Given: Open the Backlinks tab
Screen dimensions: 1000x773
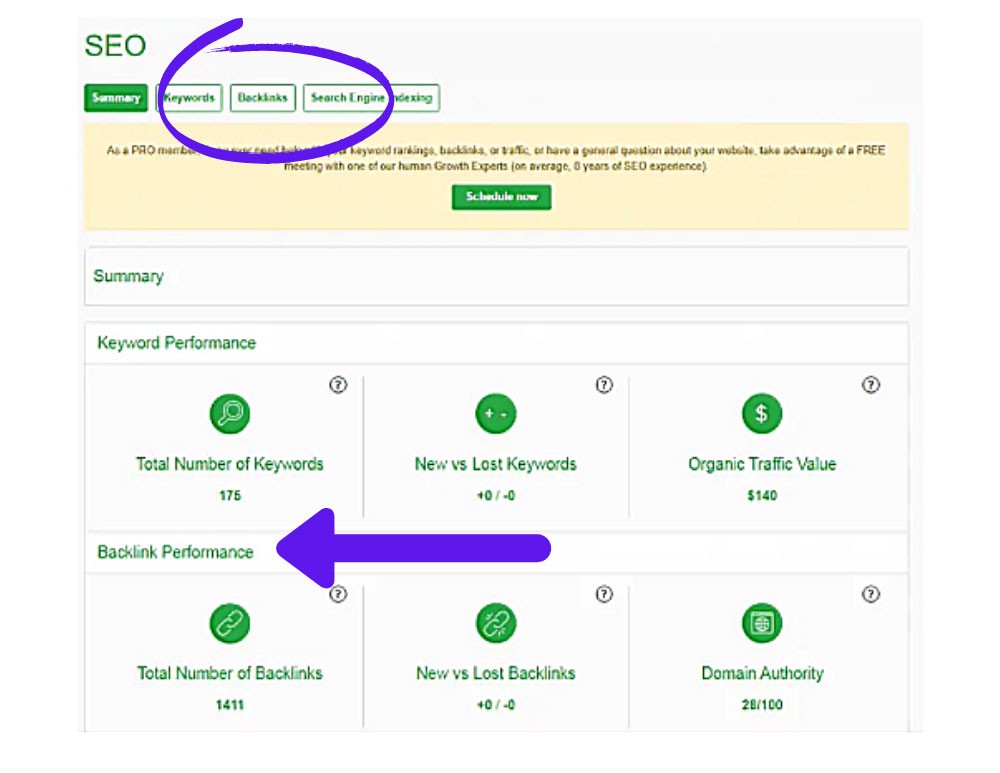Looking at the screenshot, I should tap(264, 98).
